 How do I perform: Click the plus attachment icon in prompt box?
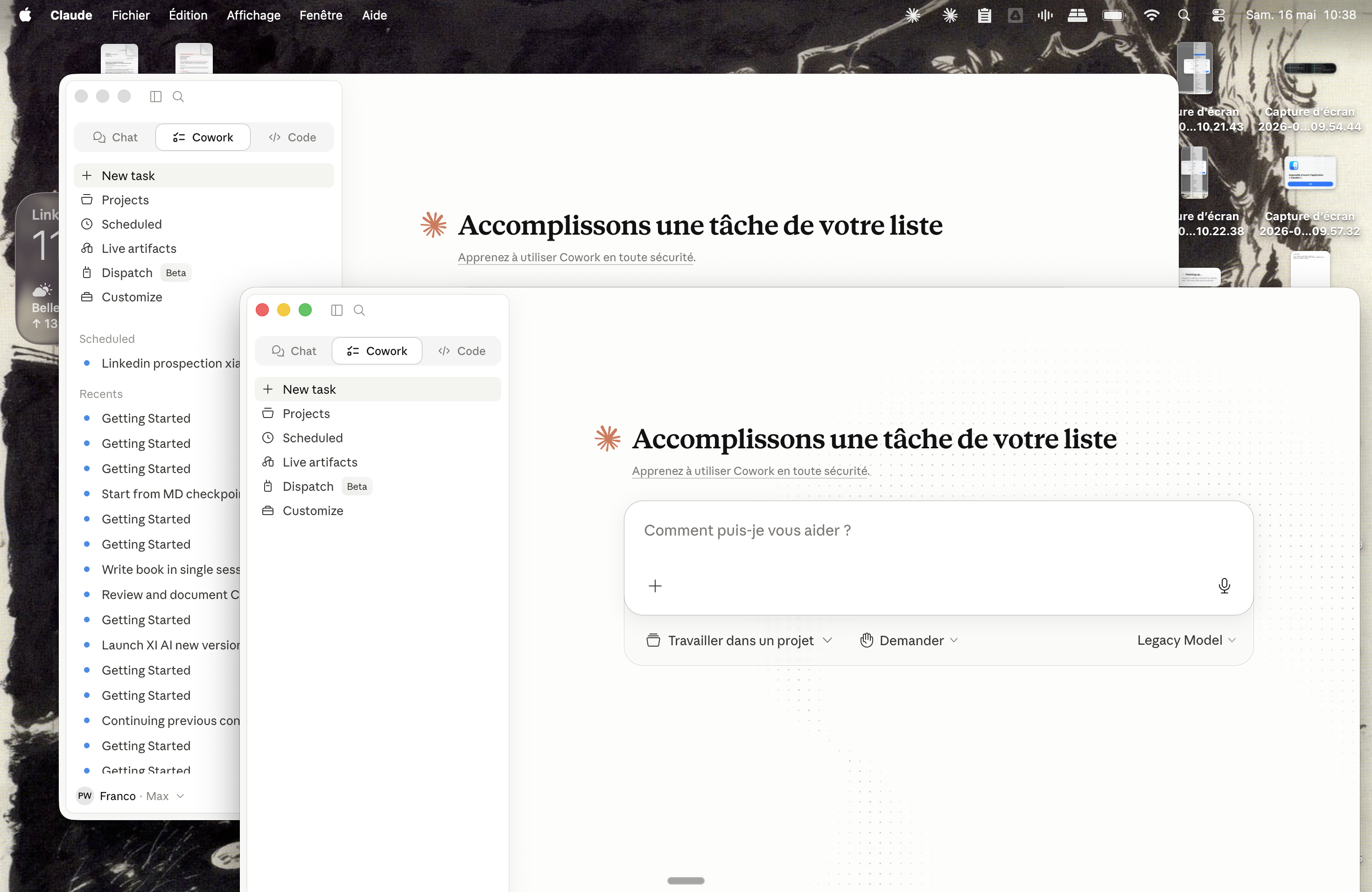click(655, 586)
